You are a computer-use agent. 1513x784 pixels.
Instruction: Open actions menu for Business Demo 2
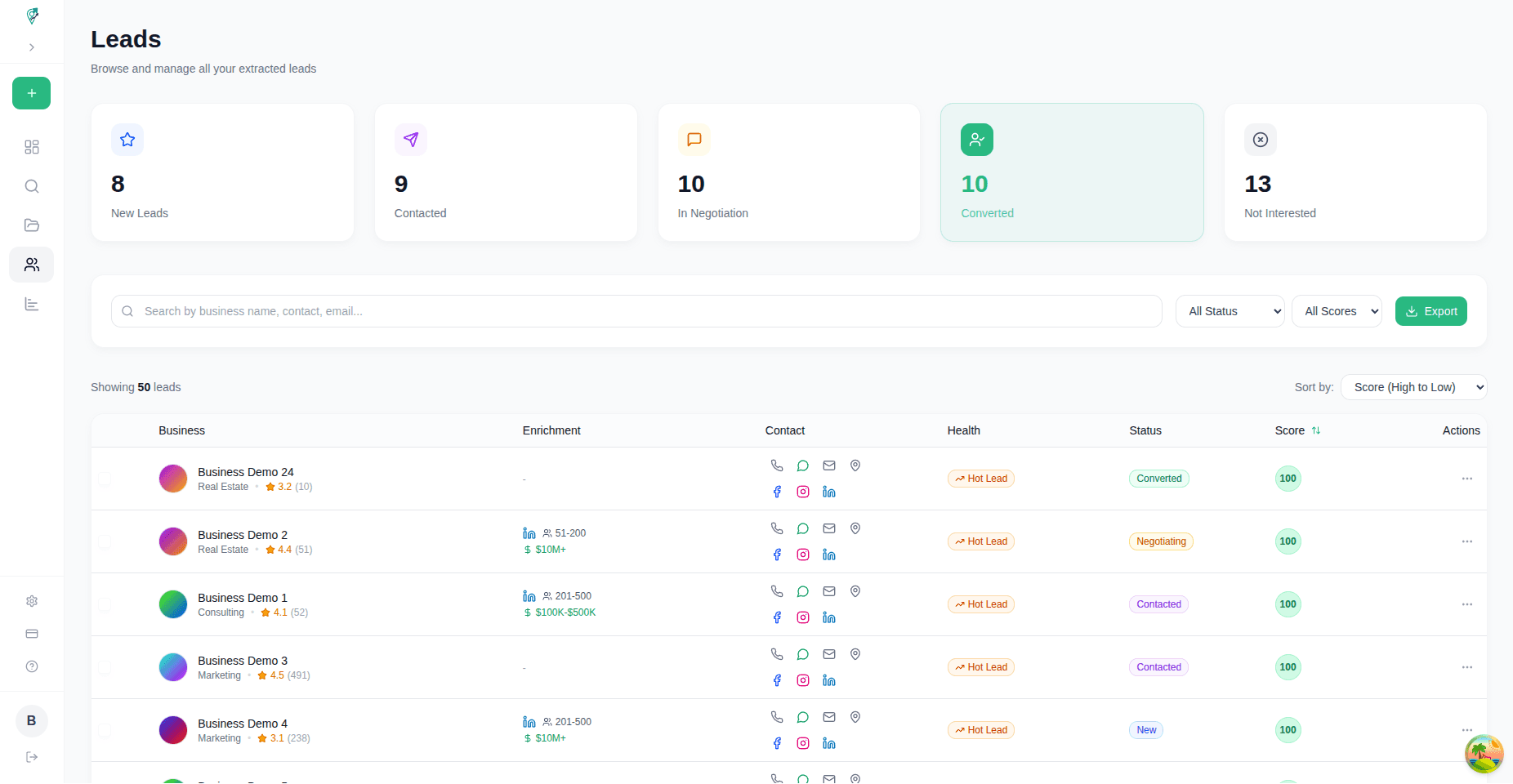1466,541
